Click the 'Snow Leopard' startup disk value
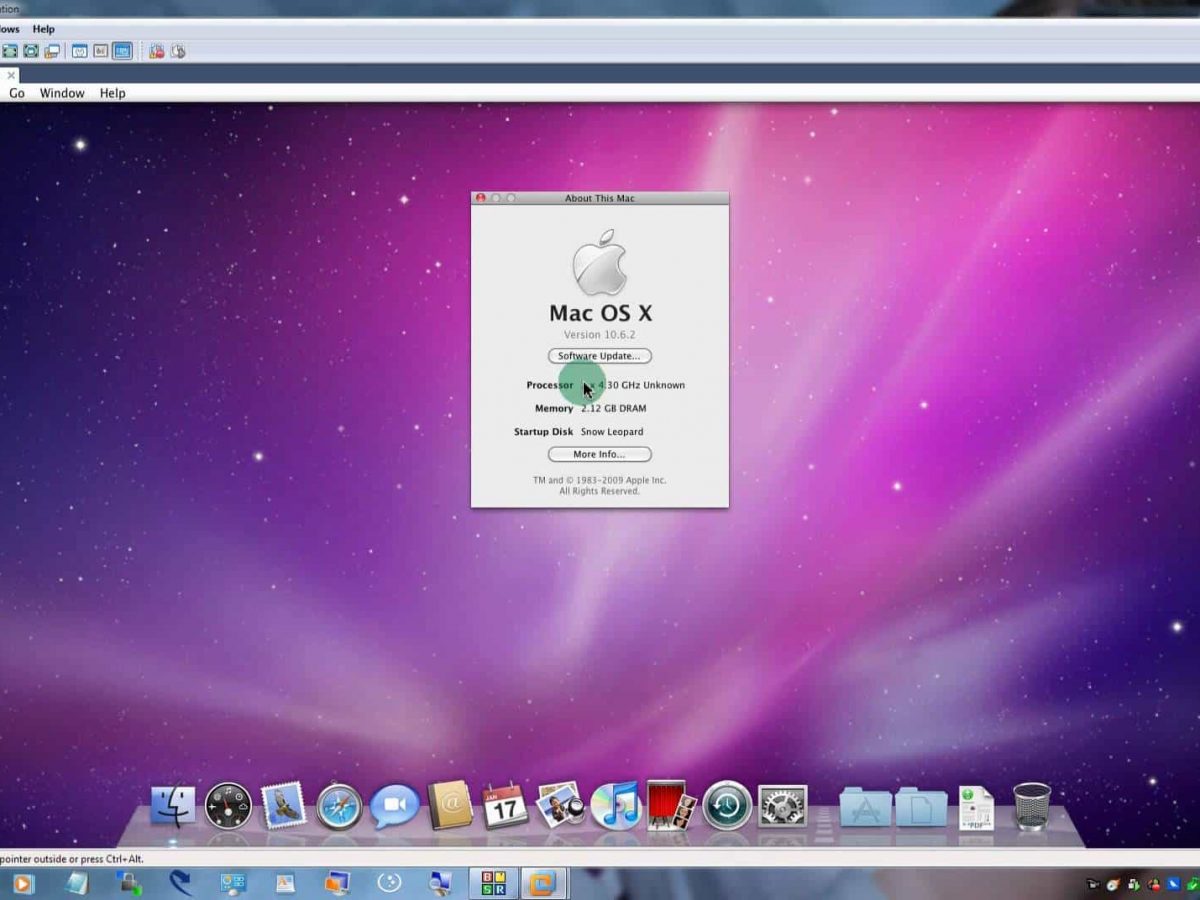Image resolution: width=1200 pixels, height=900 pixels. click(612, 432)
